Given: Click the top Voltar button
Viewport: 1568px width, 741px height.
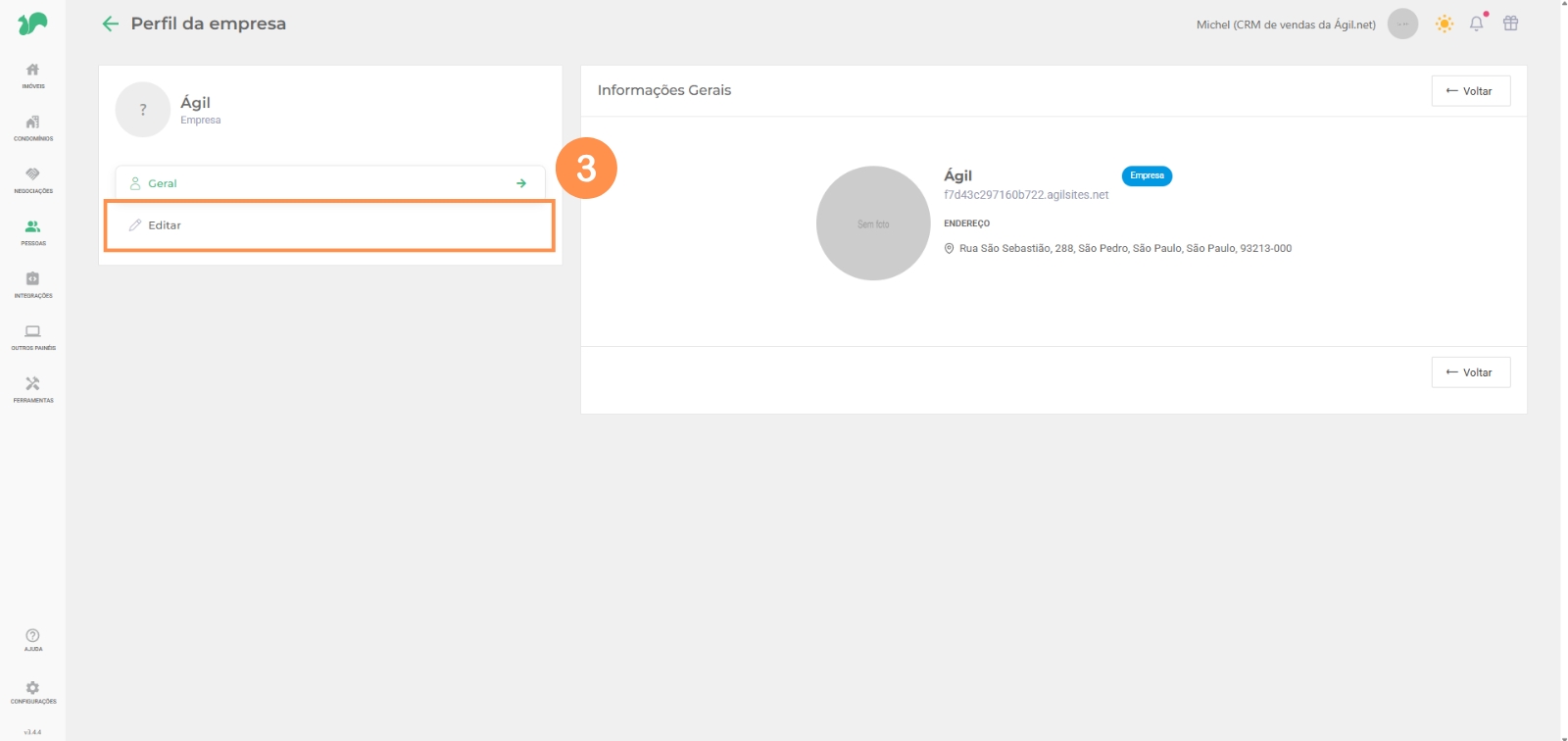Looking at the screenshot, I should click(x=1470, y=91).
